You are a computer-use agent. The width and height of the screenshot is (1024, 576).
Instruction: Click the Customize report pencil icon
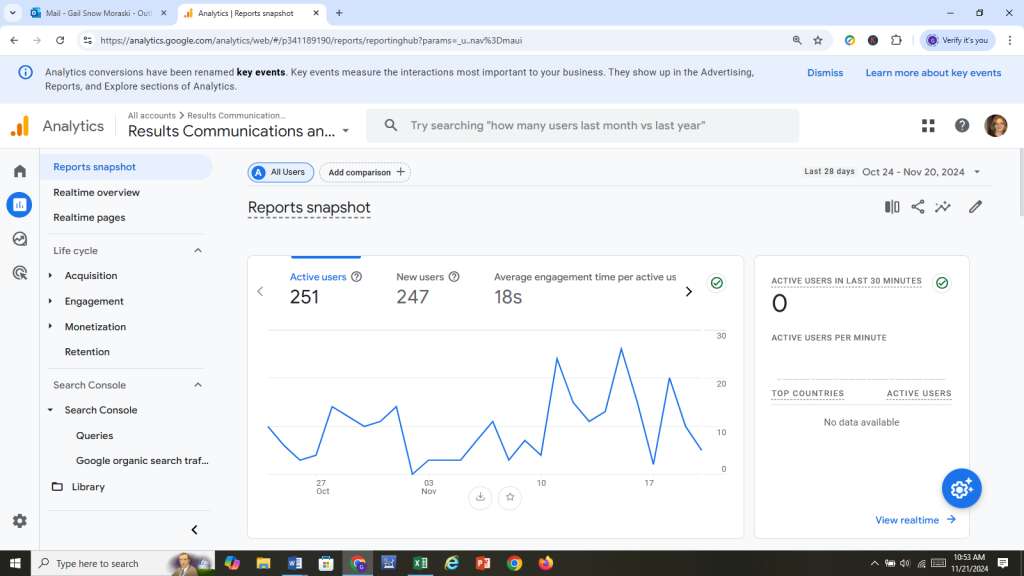pyautogui.click(x=975, y=207)
